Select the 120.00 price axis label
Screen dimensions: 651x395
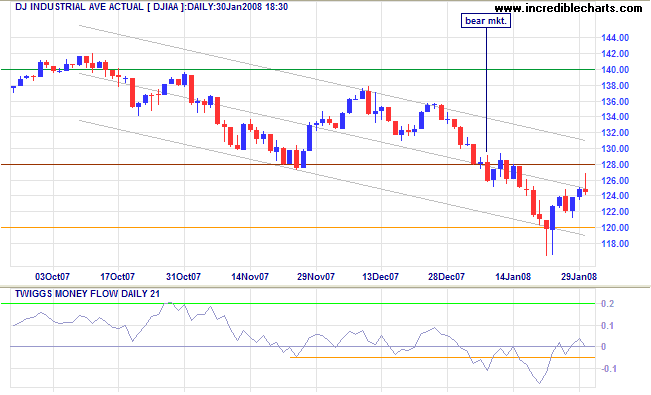pos(615,228)
